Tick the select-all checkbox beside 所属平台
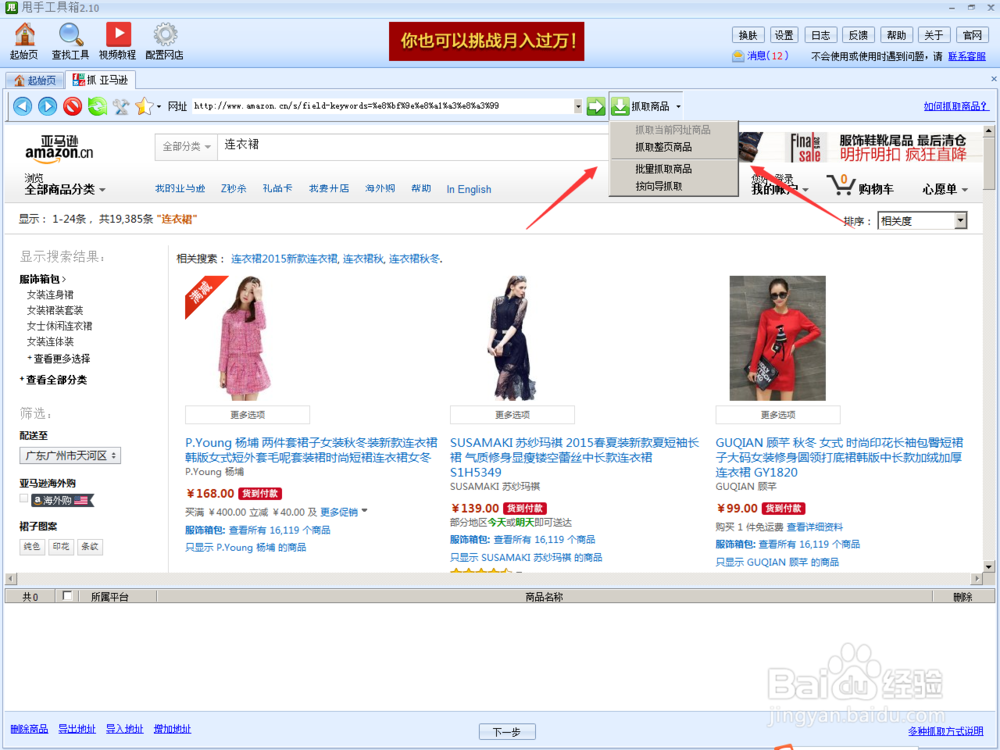 coord(66,596)
